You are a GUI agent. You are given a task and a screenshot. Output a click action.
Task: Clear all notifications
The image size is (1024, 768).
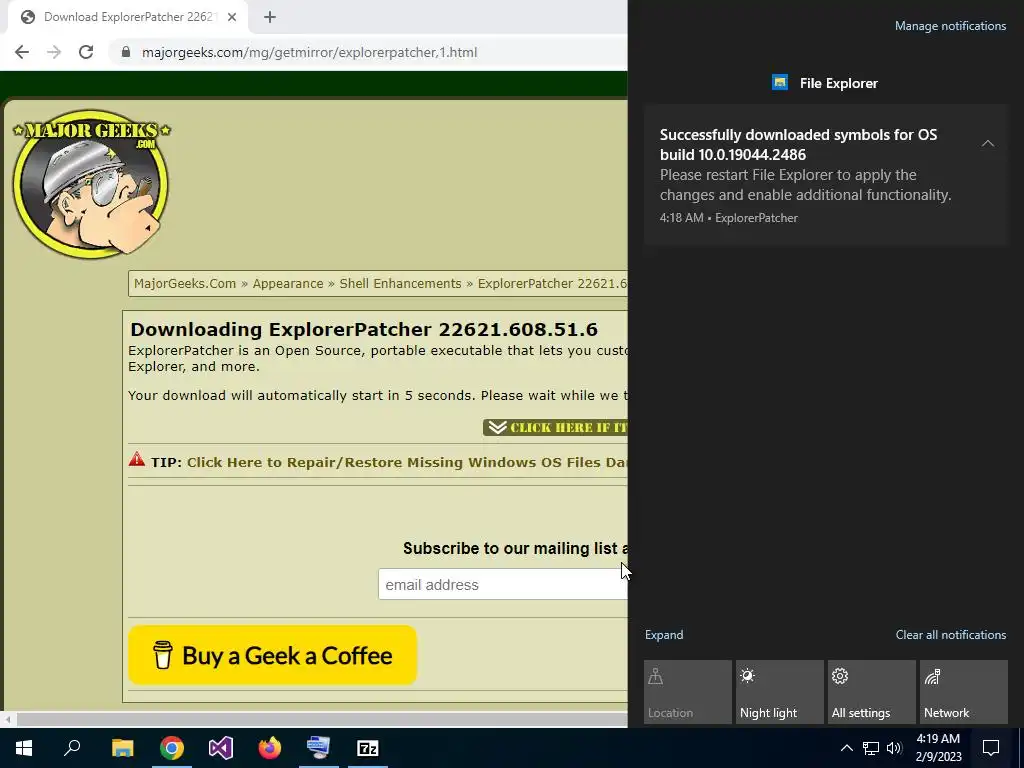pyautogui.click(x=951, y=635)
